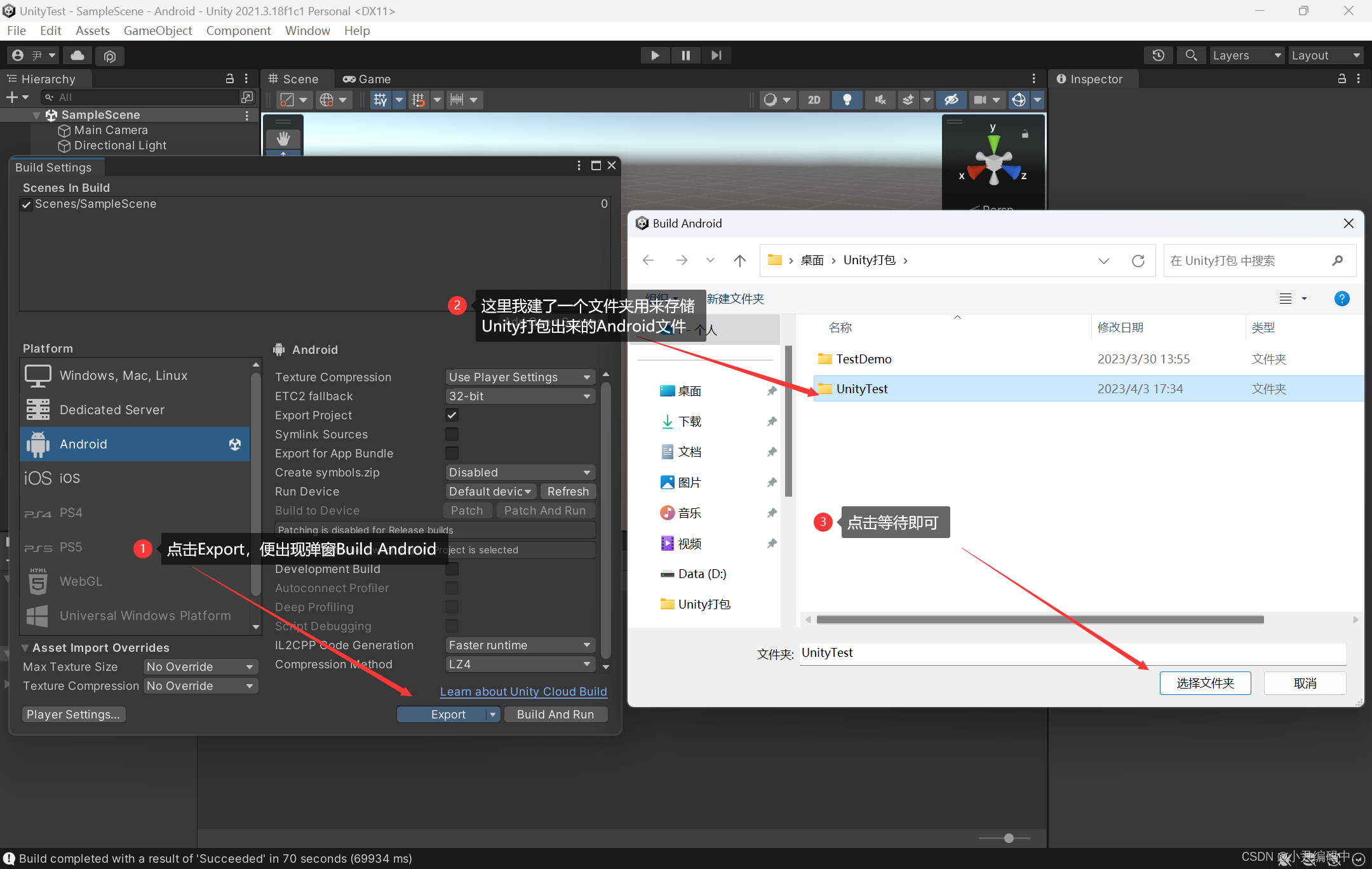Toggle the Export Project checkbox
The width and height of the screenshot is (1372, 869).
click(x=452, y=415)
